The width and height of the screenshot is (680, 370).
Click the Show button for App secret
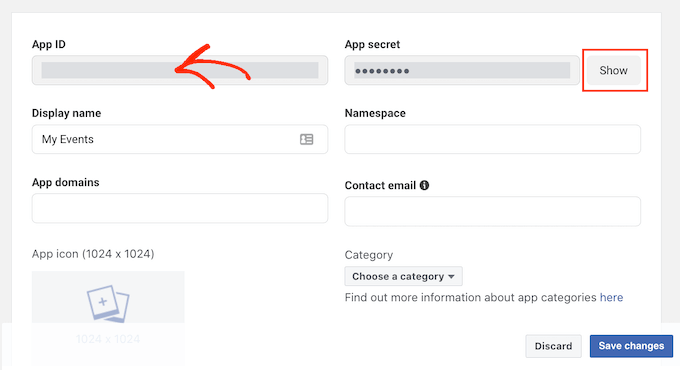click(x=614, y=70)
